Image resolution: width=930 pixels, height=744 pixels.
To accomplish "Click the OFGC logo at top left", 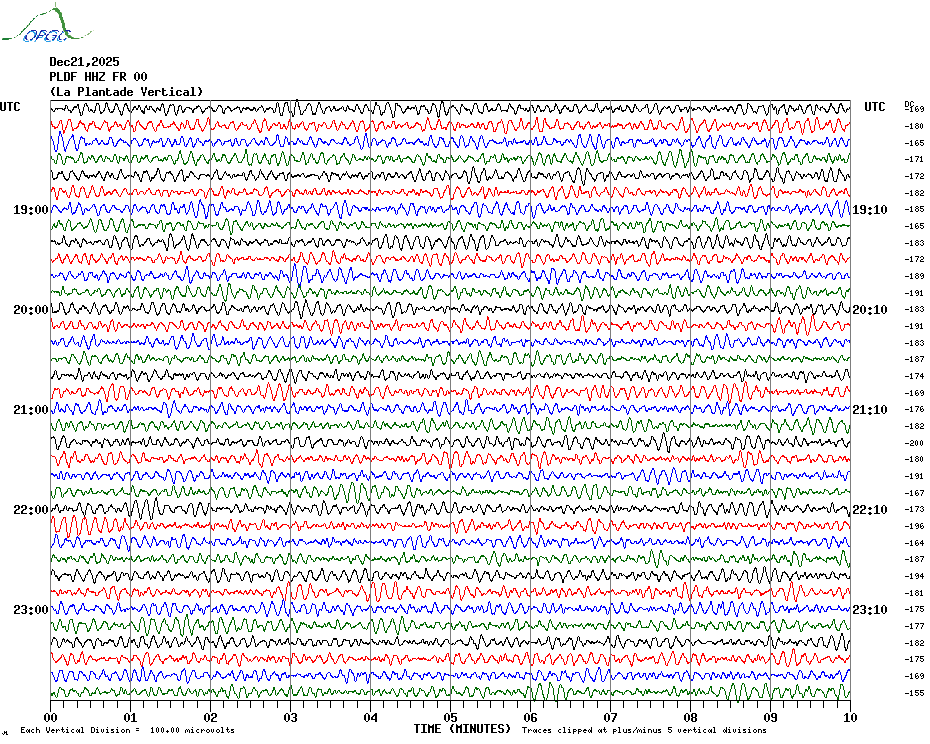I will coord(47,24).
